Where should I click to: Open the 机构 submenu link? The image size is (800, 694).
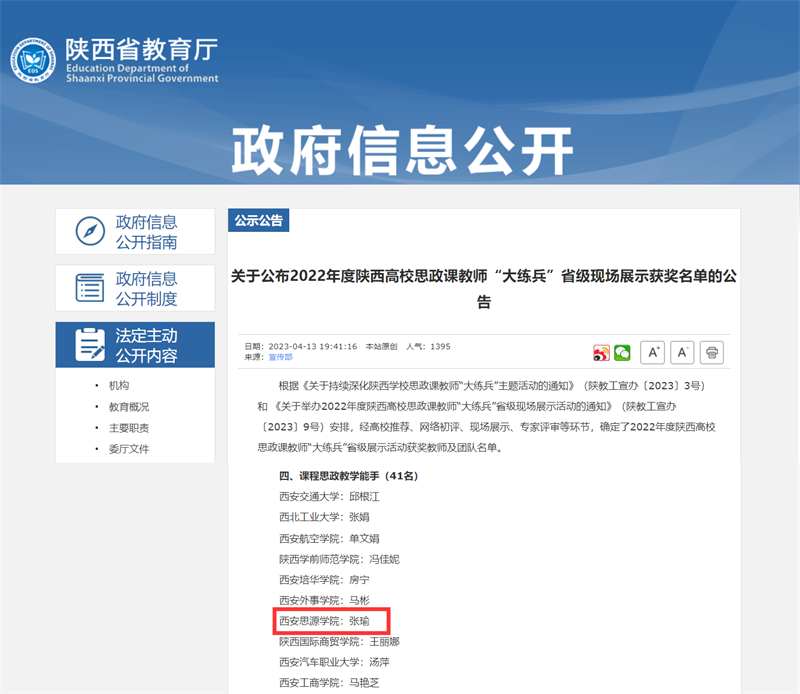[x=119, y=385]
